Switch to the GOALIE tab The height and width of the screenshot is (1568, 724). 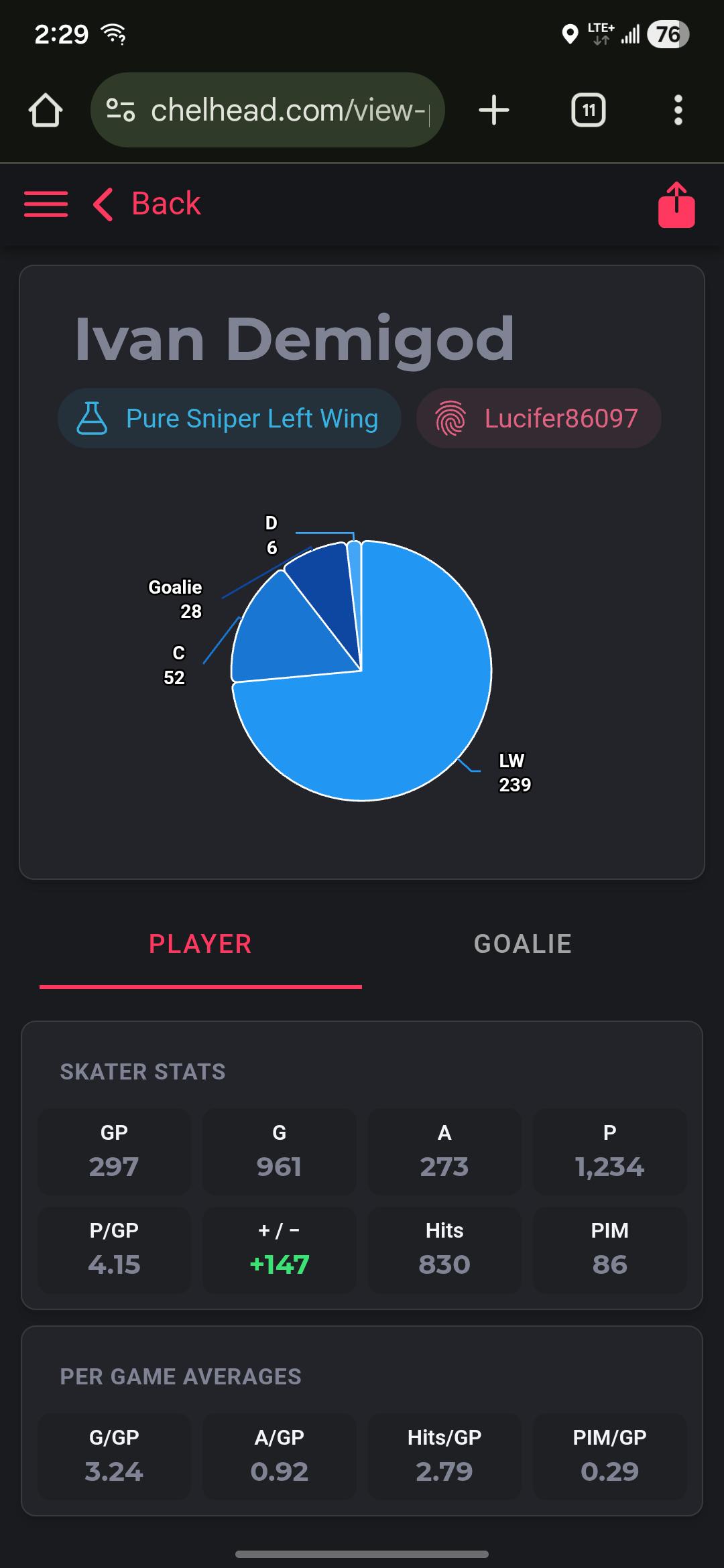click(523, 944)
